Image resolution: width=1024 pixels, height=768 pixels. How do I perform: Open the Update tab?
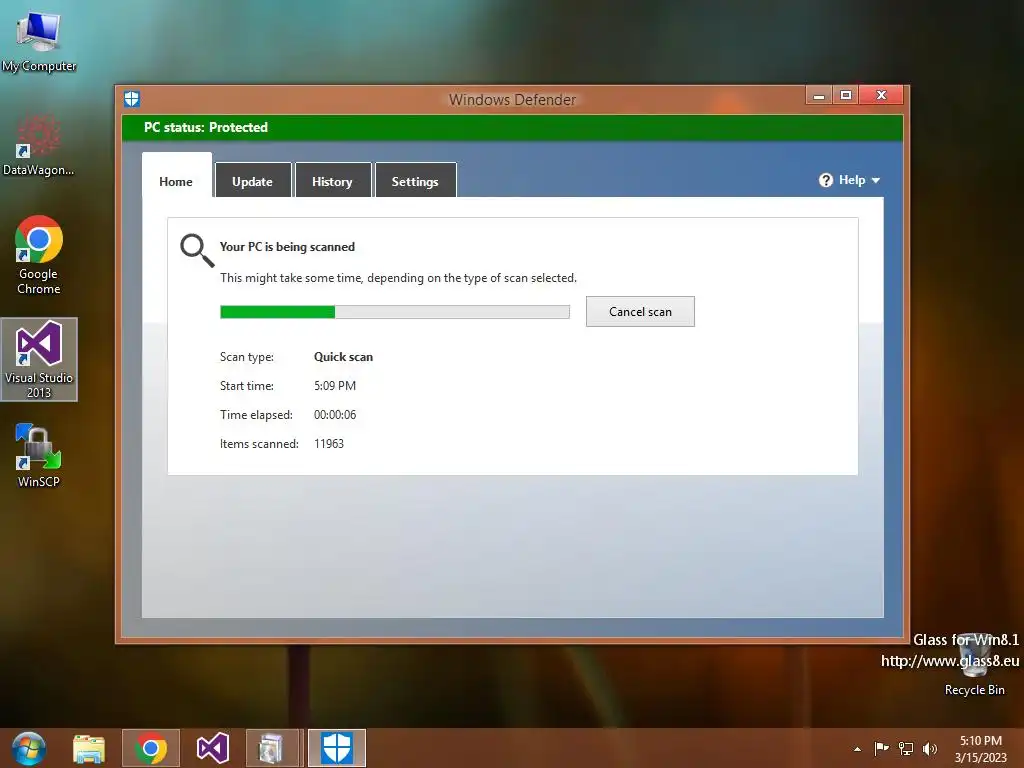click(253, 180)
